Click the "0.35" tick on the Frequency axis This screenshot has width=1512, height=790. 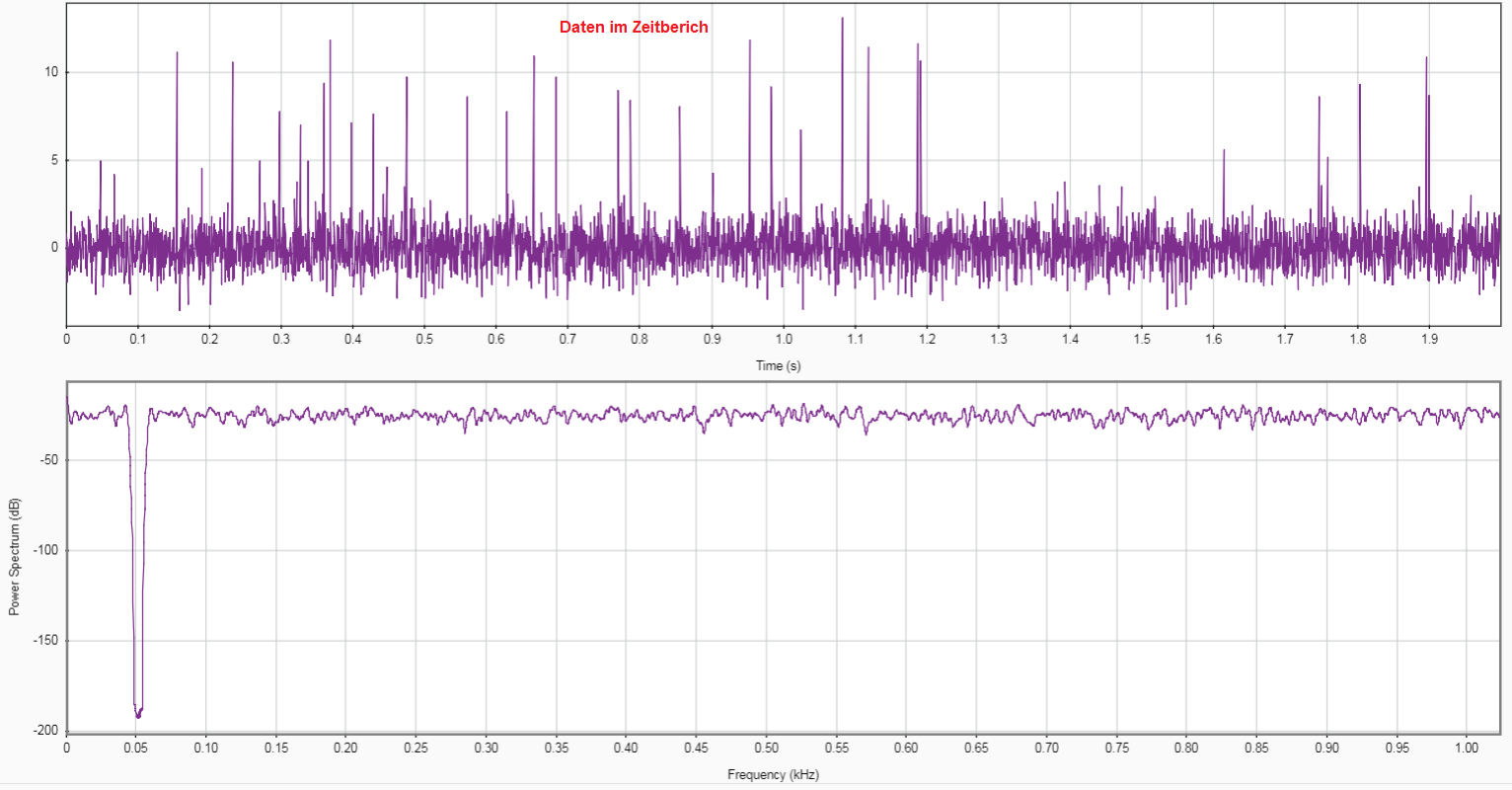point(557,748)
